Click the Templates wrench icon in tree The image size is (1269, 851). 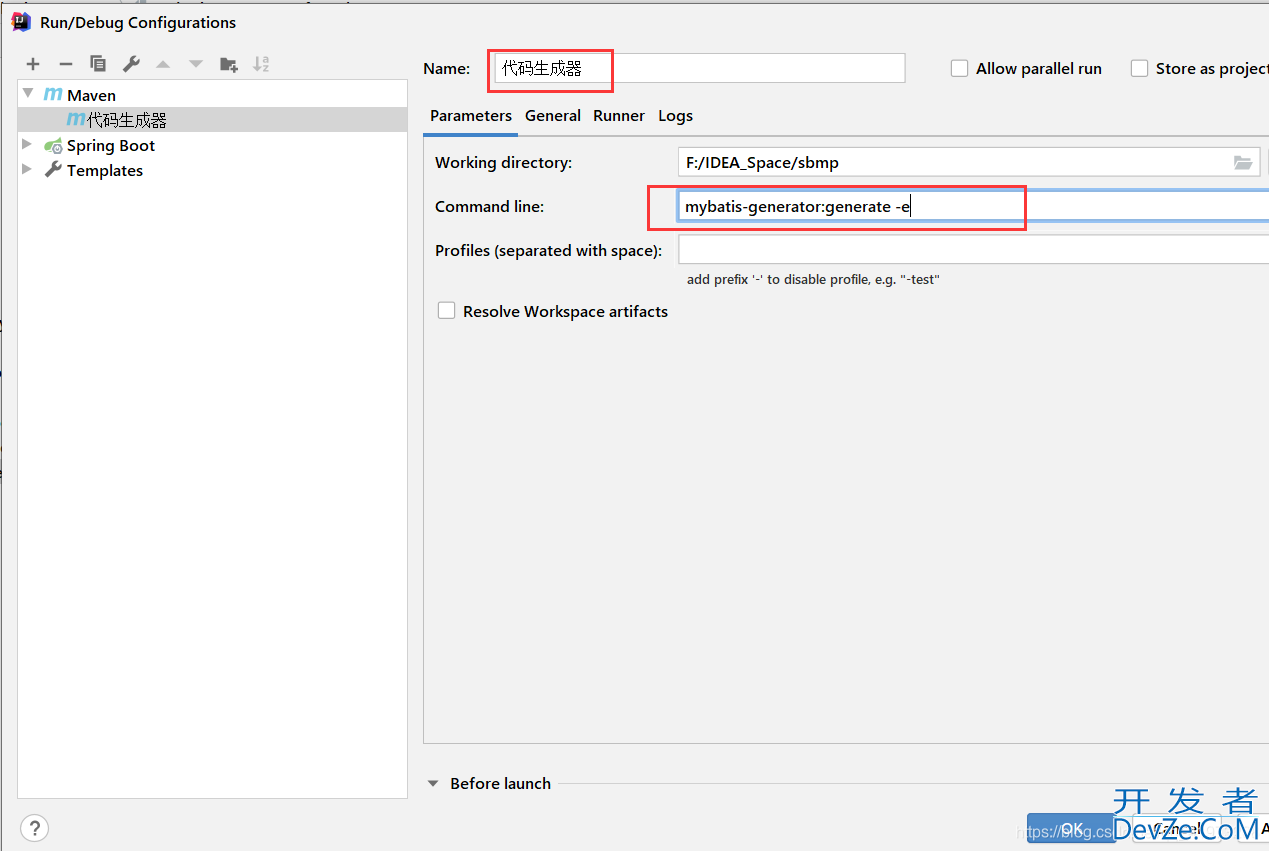pos(54,170)
